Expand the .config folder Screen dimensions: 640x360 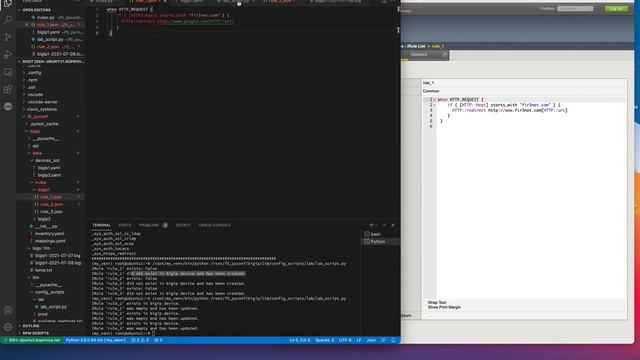pos(35,73)
